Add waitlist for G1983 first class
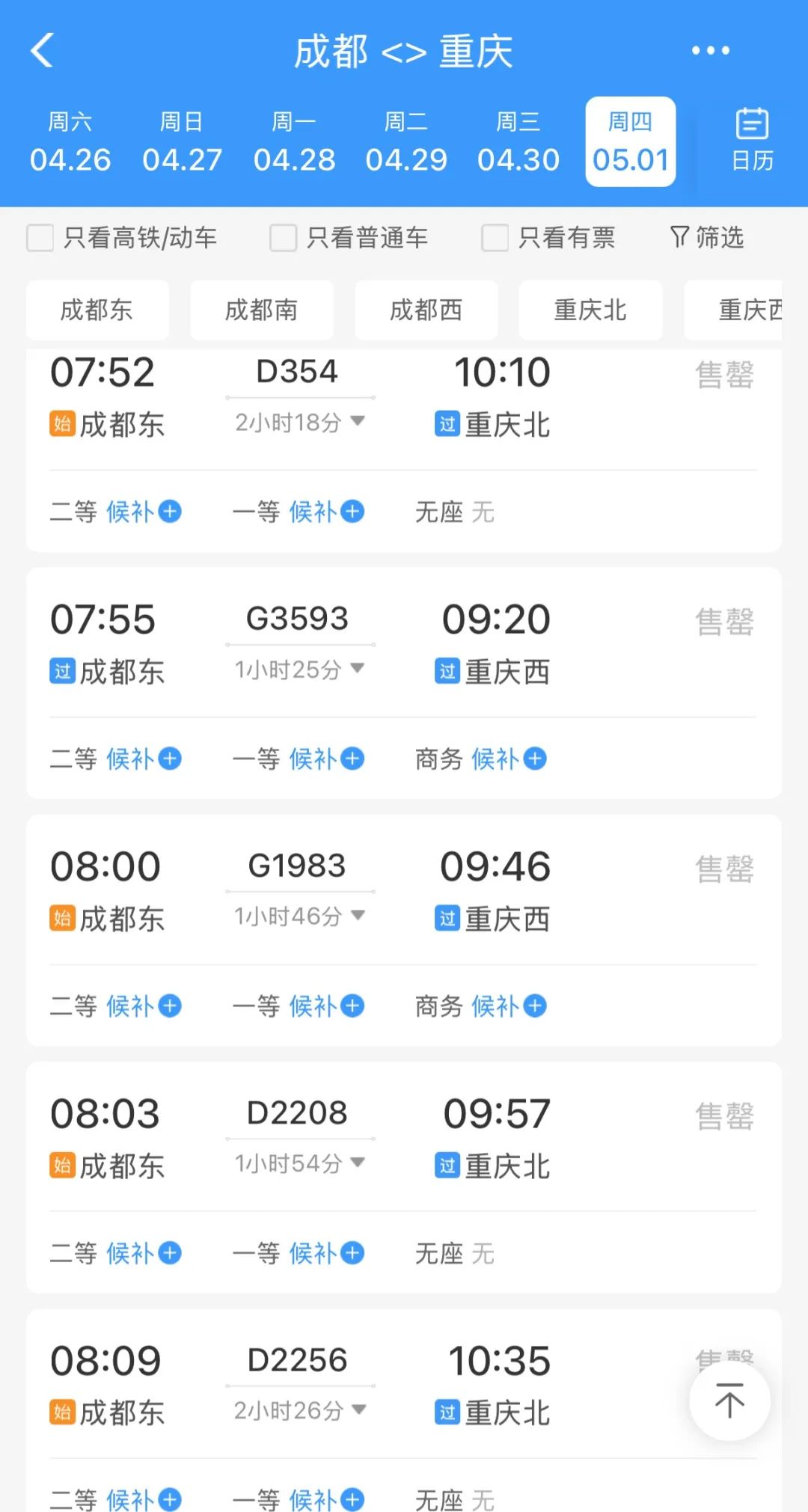The width and height of the screenshot is (808, 1512). [x=352, y=1006]
